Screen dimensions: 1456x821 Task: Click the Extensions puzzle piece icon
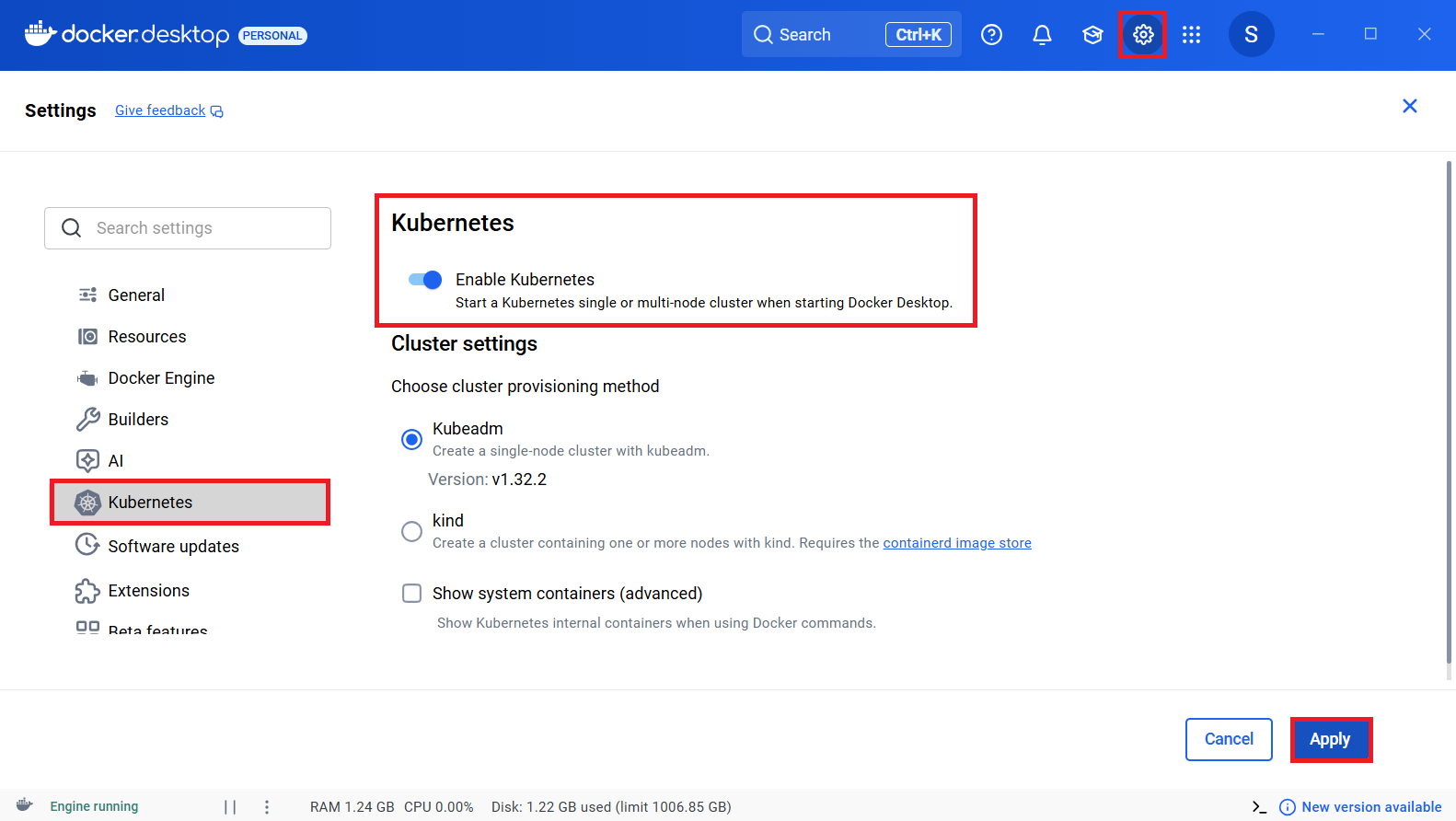point(87,591)
